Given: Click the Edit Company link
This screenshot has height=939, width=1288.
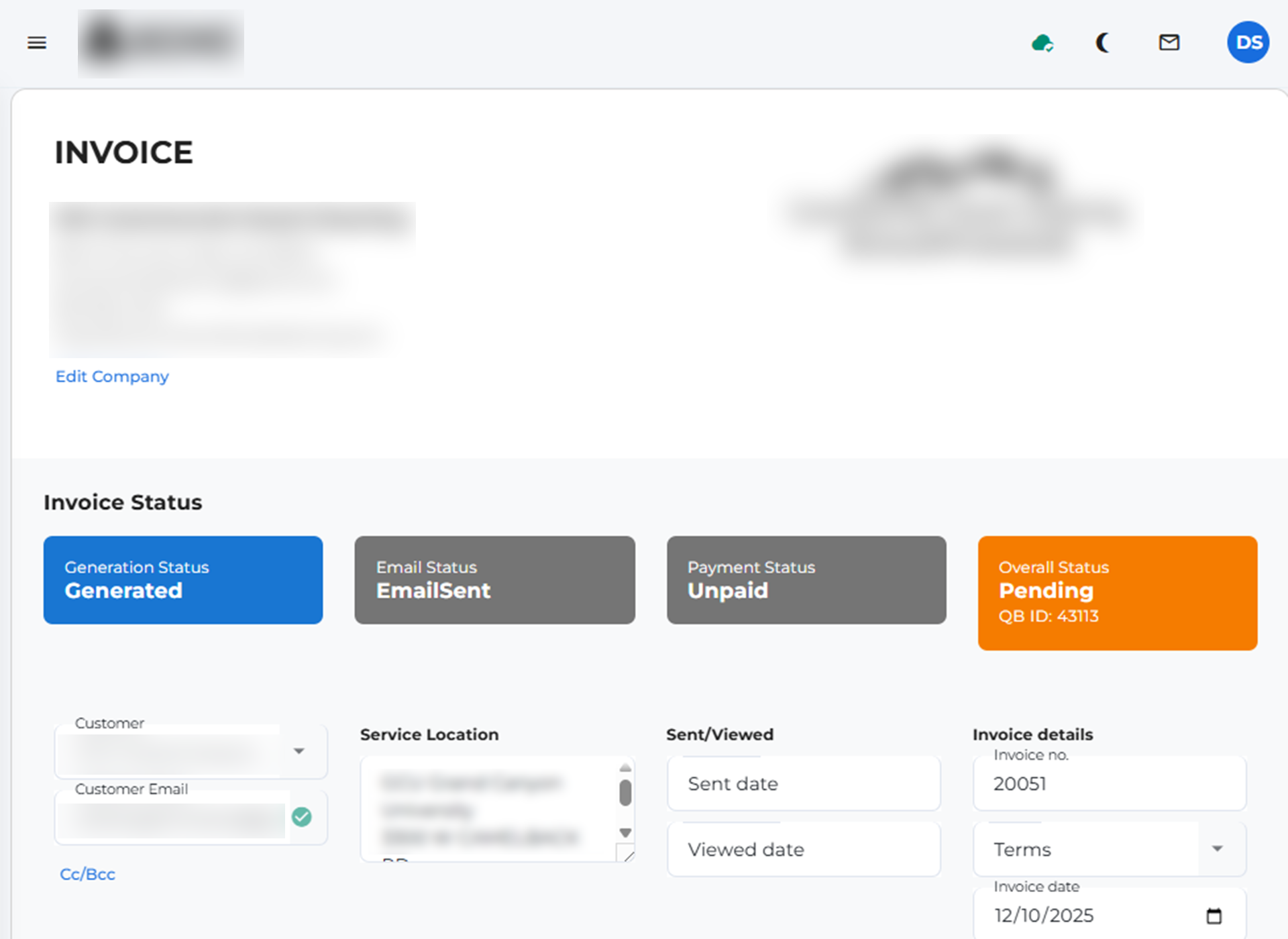Looking at the screenshot, I should [111, 376].
